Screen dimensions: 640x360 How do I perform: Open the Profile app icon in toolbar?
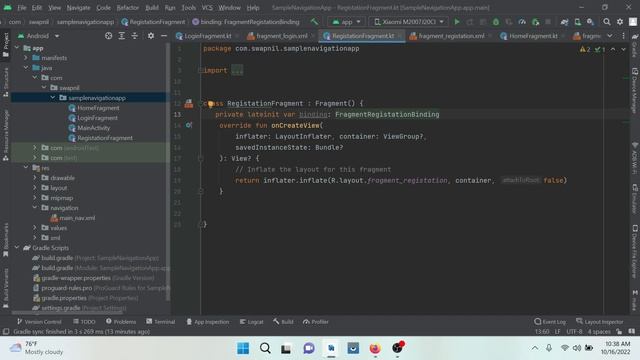(x=522, y=22)
